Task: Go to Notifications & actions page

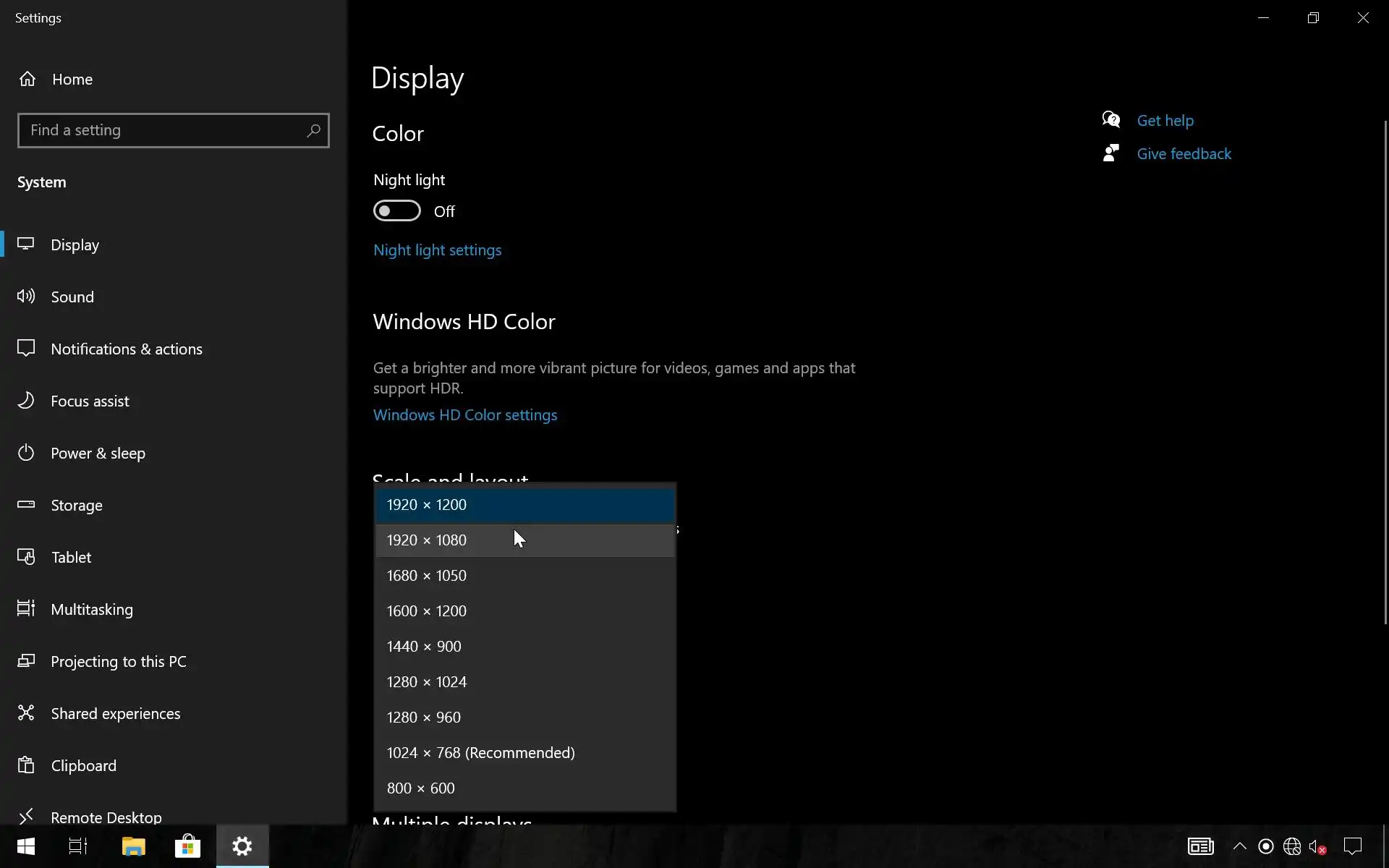Action: click(127, 349)
